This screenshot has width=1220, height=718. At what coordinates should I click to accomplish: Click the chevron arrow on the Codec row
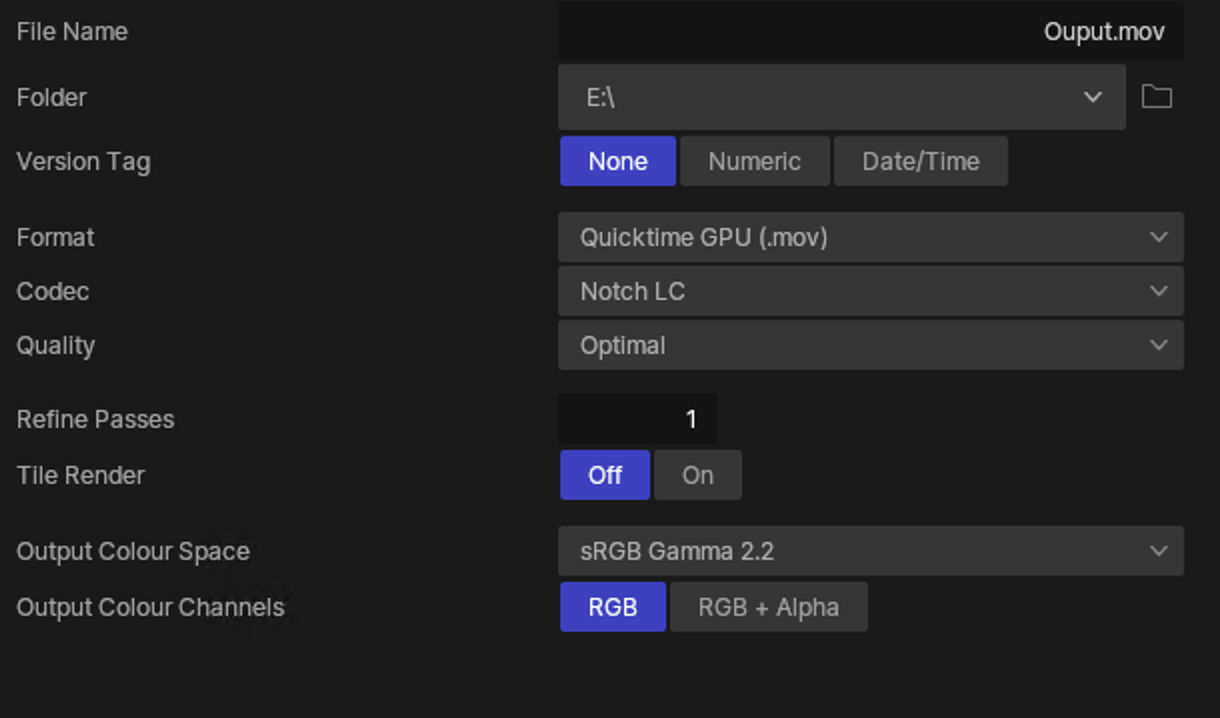(1158, 292)
